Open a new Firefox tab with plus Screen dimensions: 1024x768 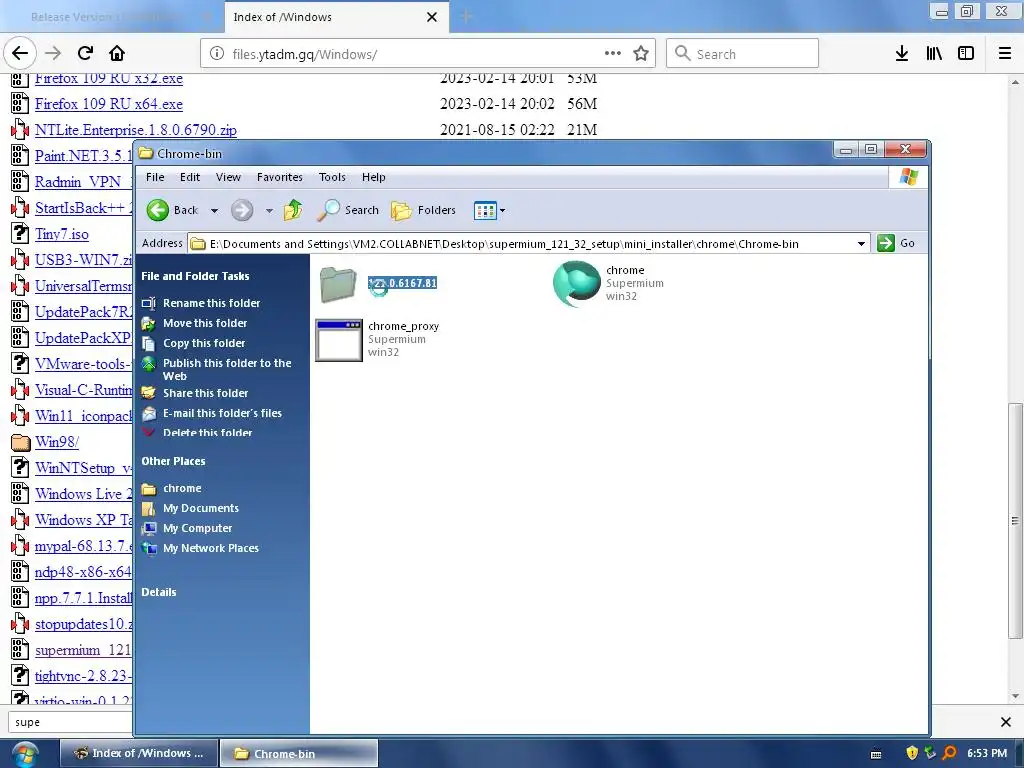tap(466, 16)
